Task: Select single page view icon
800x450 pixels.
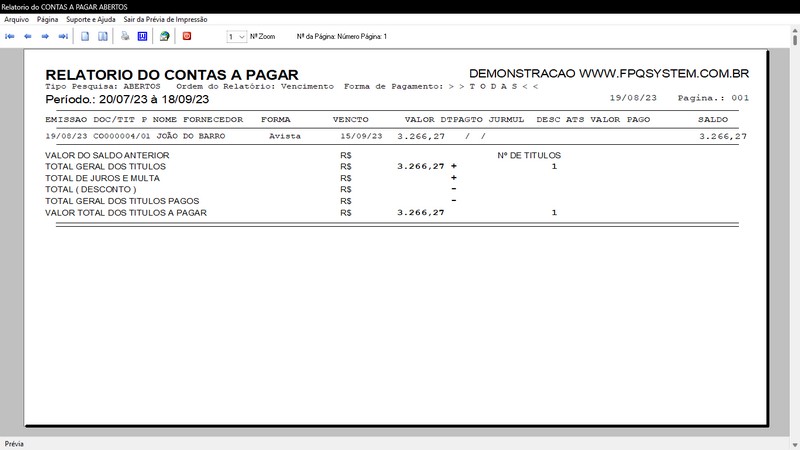Action: (x=85, y=36)
